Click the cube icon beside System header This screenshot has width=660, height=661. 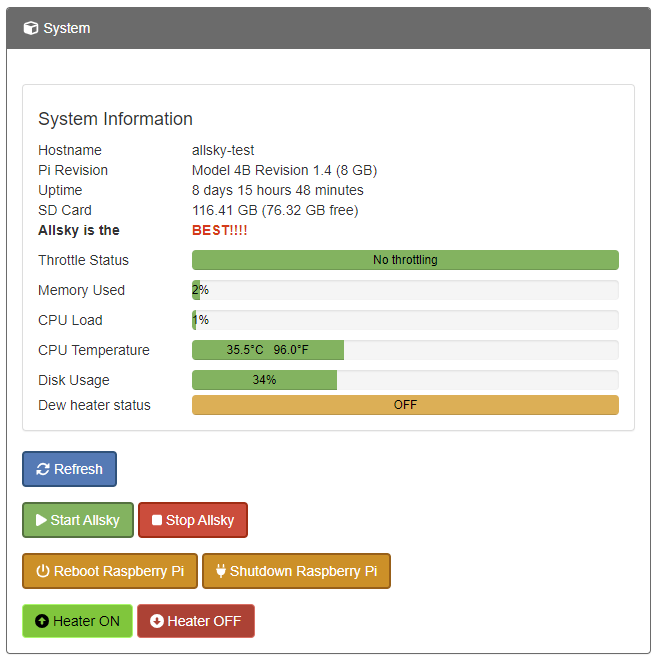(x=31, y=28)
